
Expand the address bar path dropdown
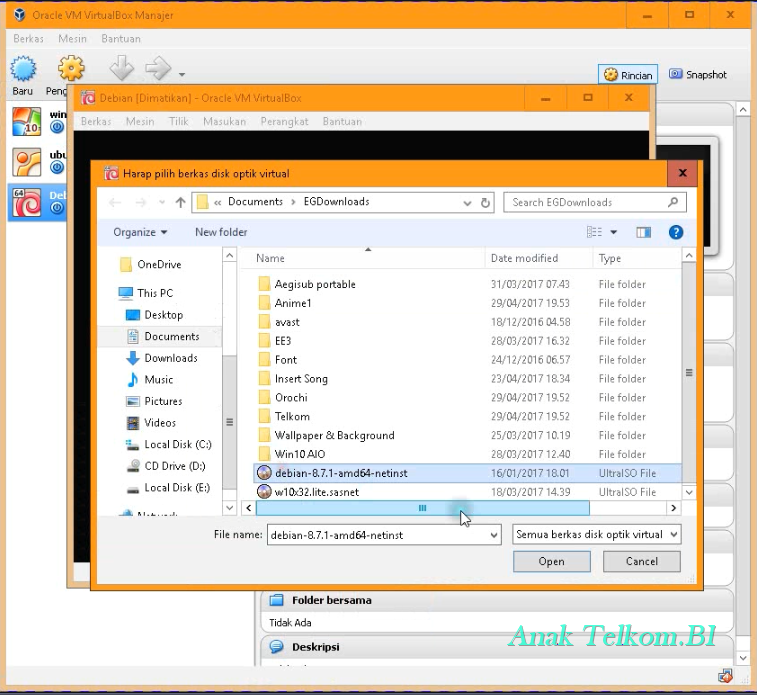click(x=467, y=203)
